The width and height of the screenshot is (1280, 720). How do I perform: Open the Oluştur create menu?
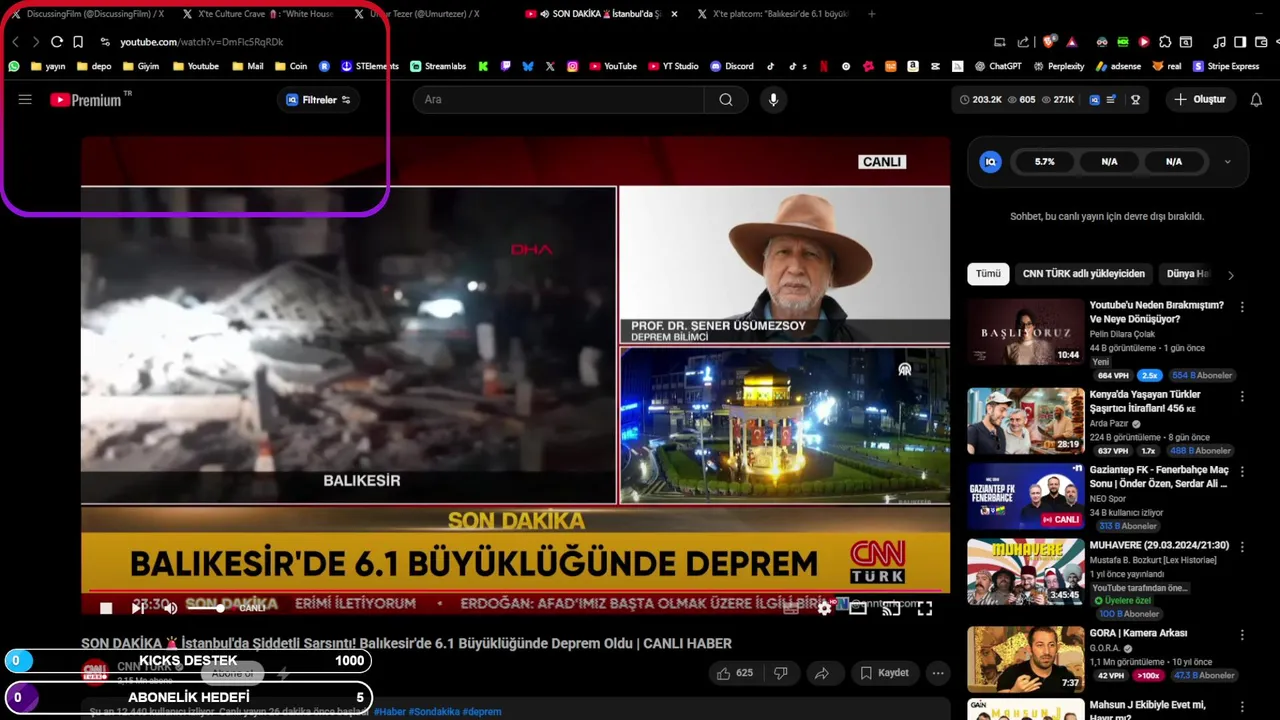coord(1200,100)
